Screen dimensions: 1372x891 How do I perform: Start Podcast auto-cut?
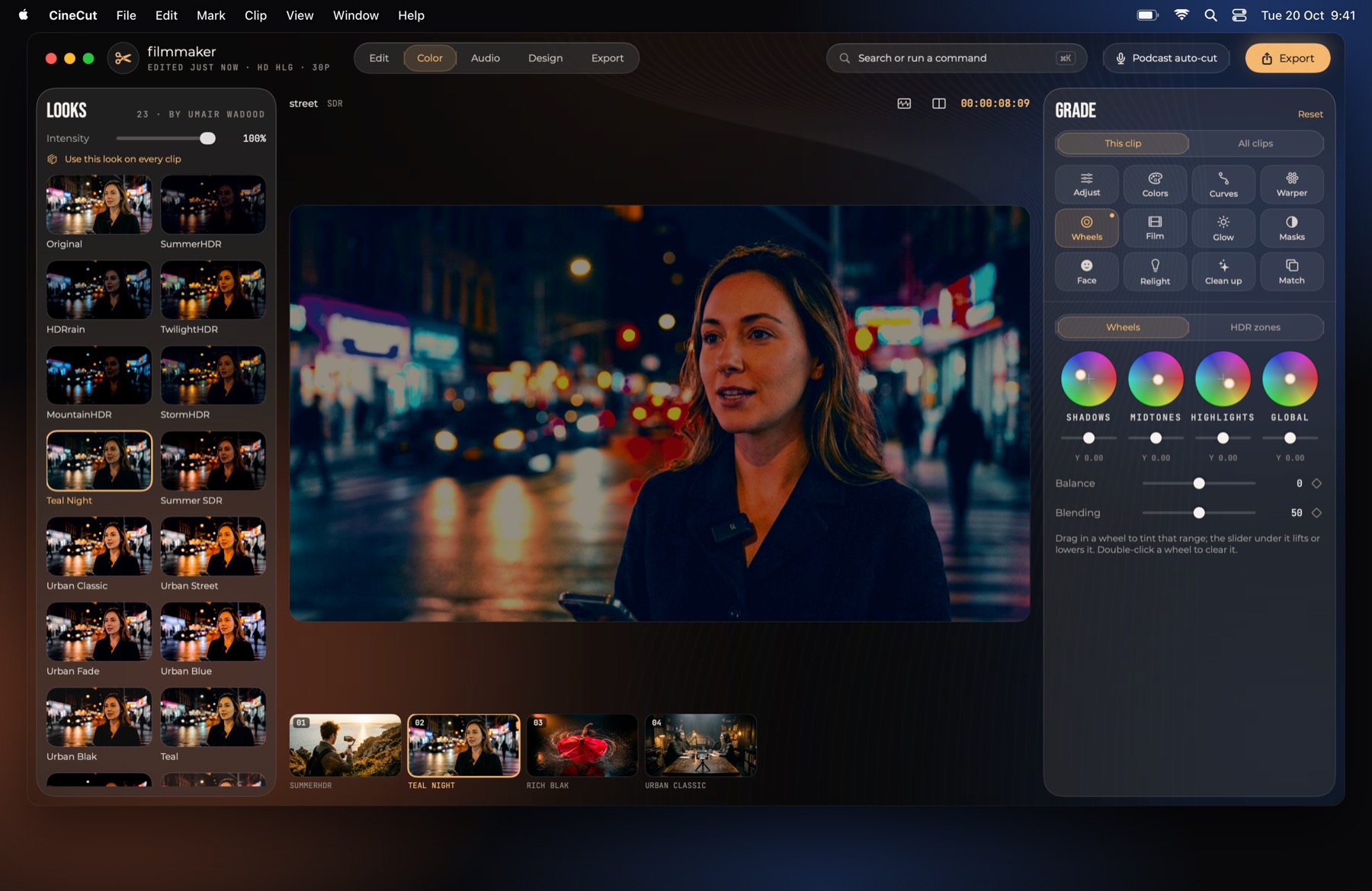1166,58
